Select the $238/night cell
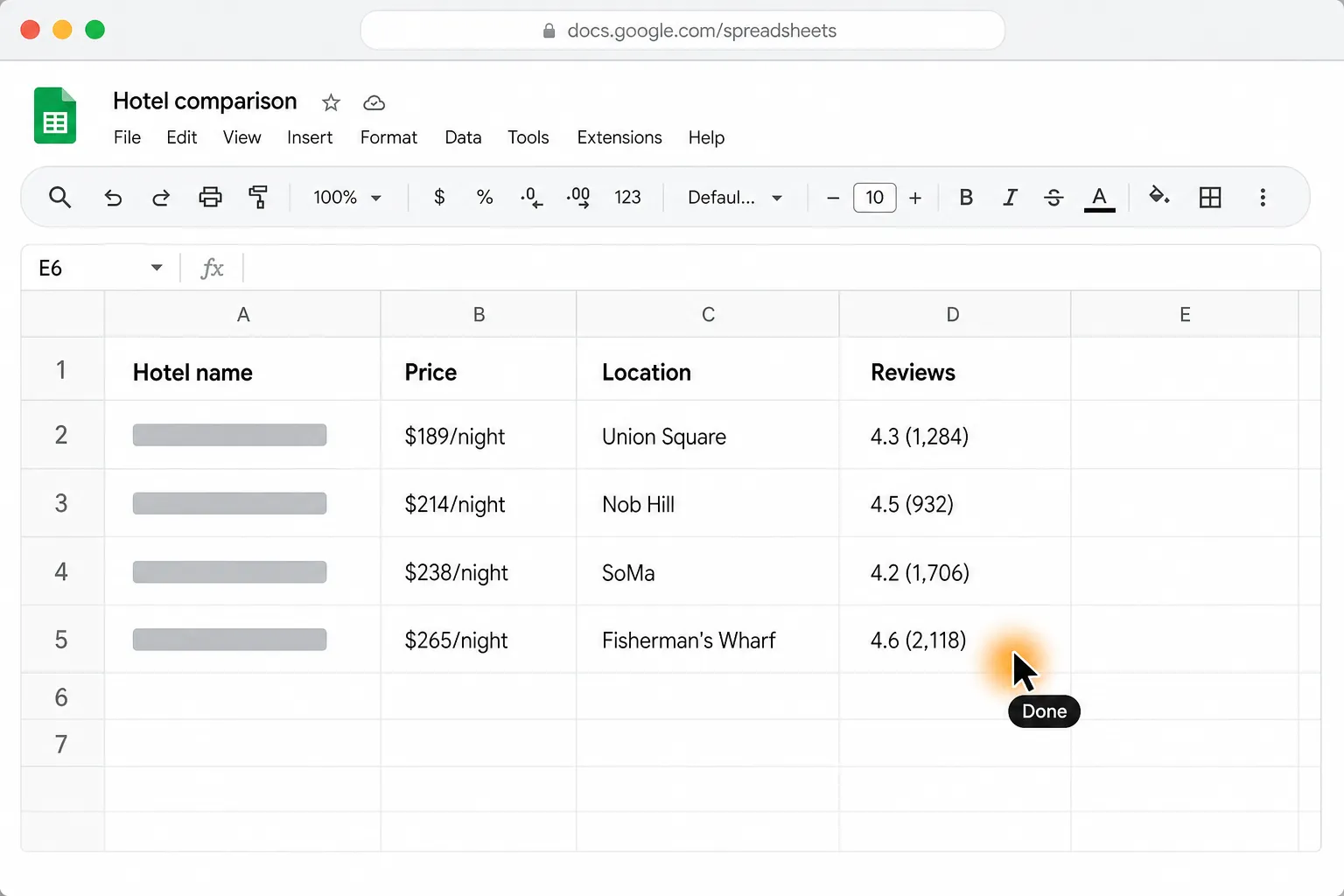Image resolution: width=1344 pixels, height=896 pixels. point(479,571)
